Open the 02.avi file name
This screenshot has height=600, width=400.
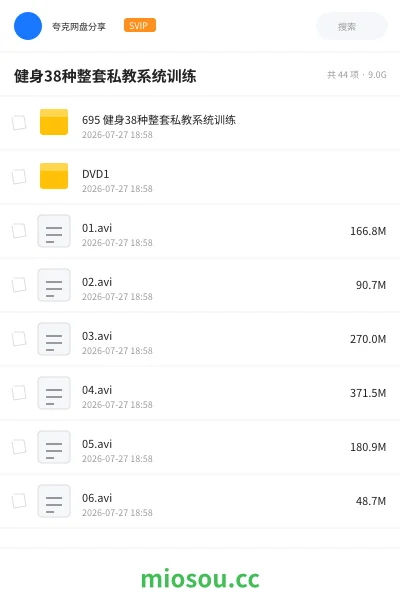[97, 282]
